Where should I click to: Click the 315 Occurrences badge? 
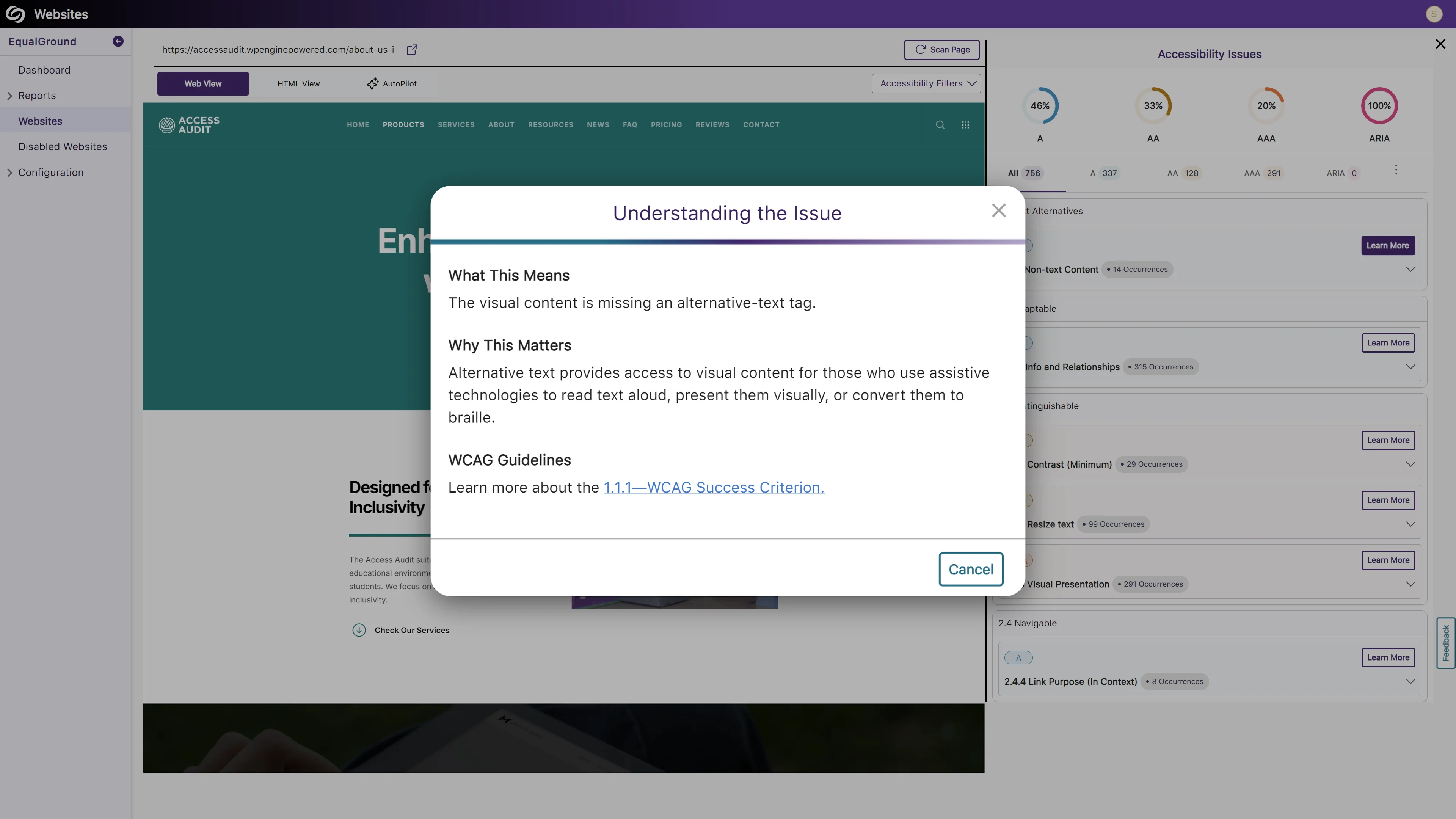(x=1160, y=367)
